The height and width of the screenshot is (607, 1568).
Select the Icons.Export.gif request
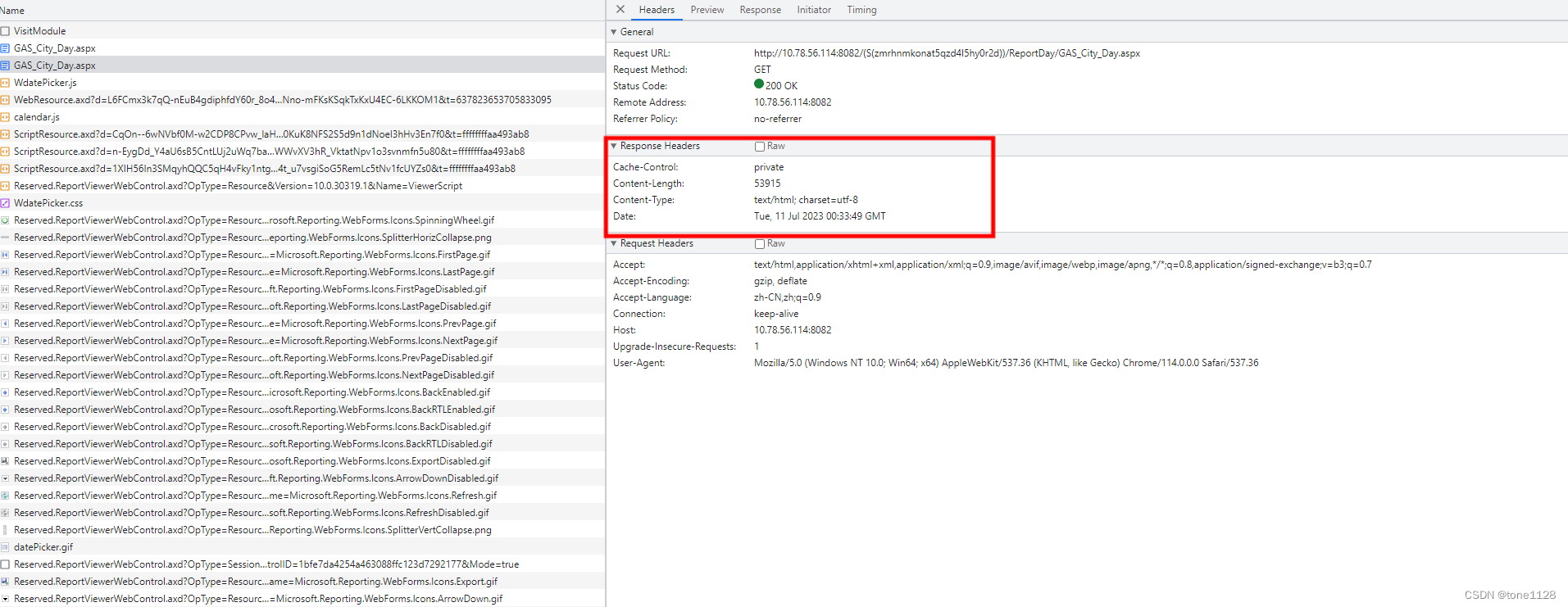pos(302,582)
